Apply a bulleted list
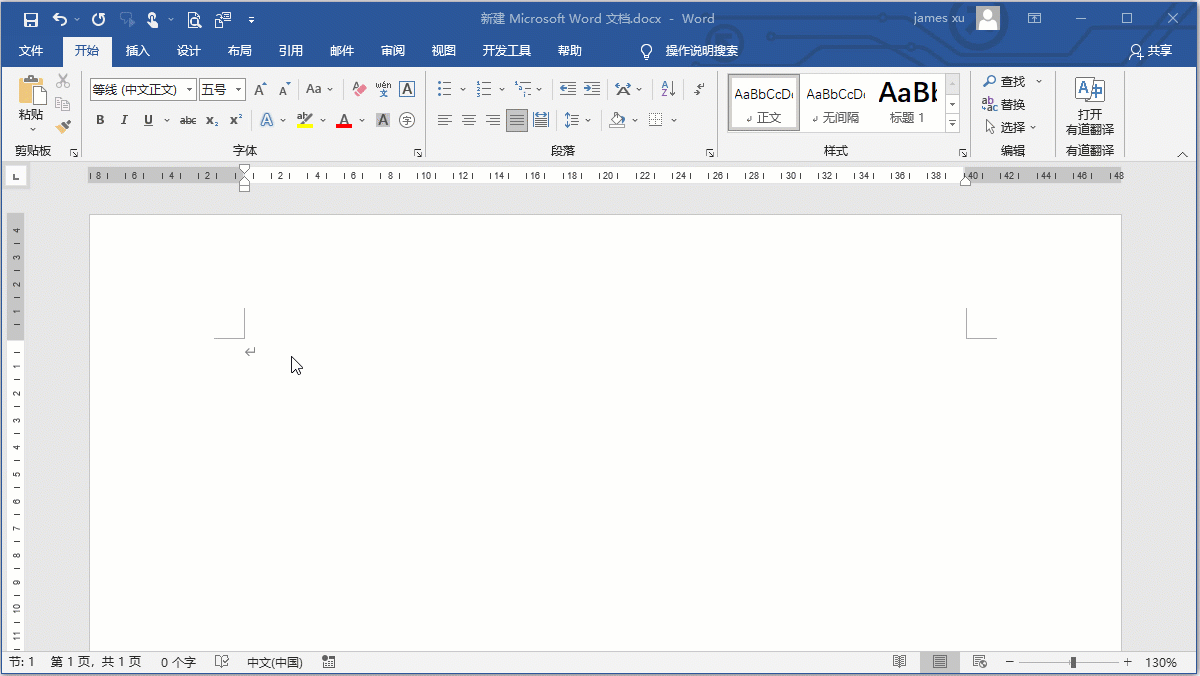Image resolution: width=1200 pixels, height=676 pixels. 443,88
